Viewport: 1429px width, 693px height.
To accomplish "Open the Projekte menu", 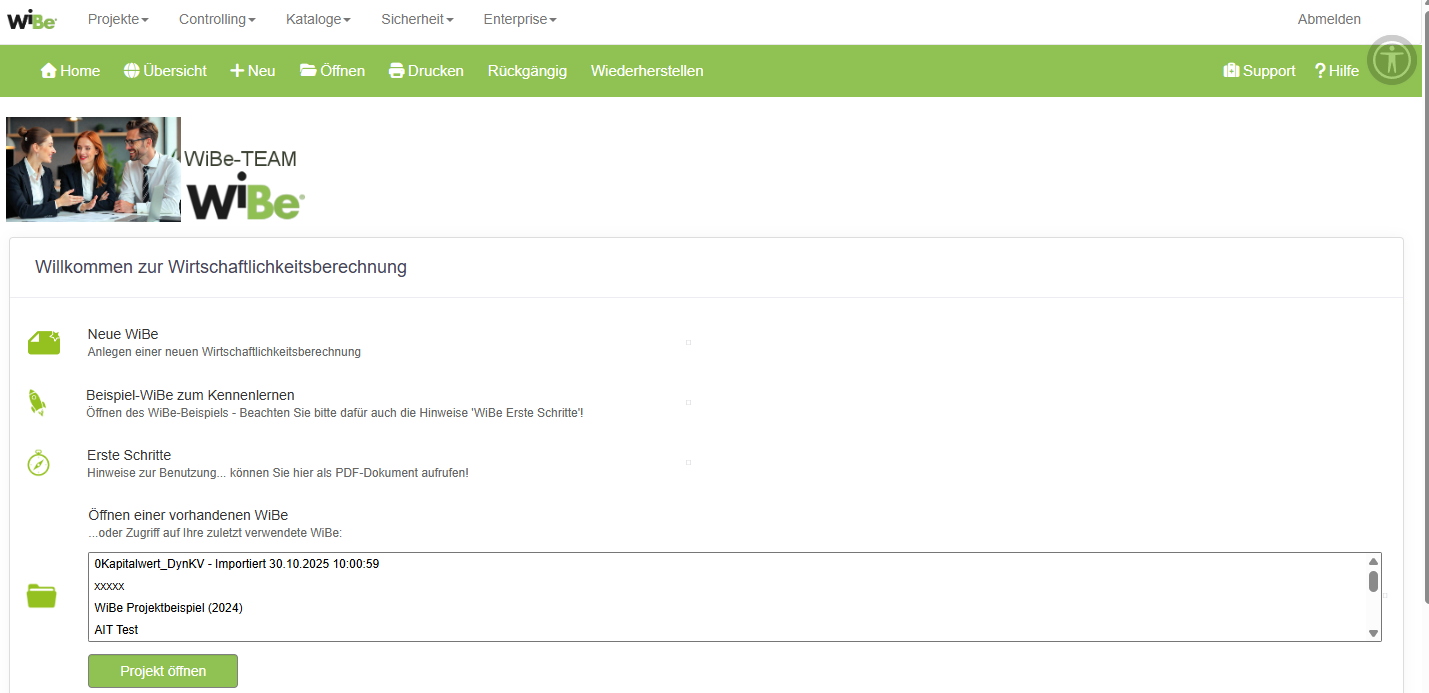I will [x=118, y=19].
